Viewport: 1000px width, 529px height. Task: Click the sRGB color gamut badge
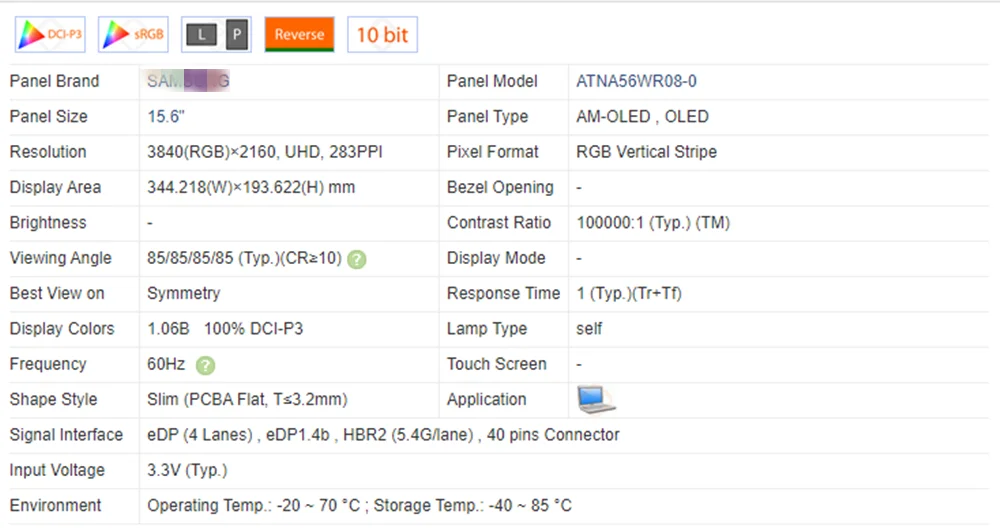coord(133,35)
